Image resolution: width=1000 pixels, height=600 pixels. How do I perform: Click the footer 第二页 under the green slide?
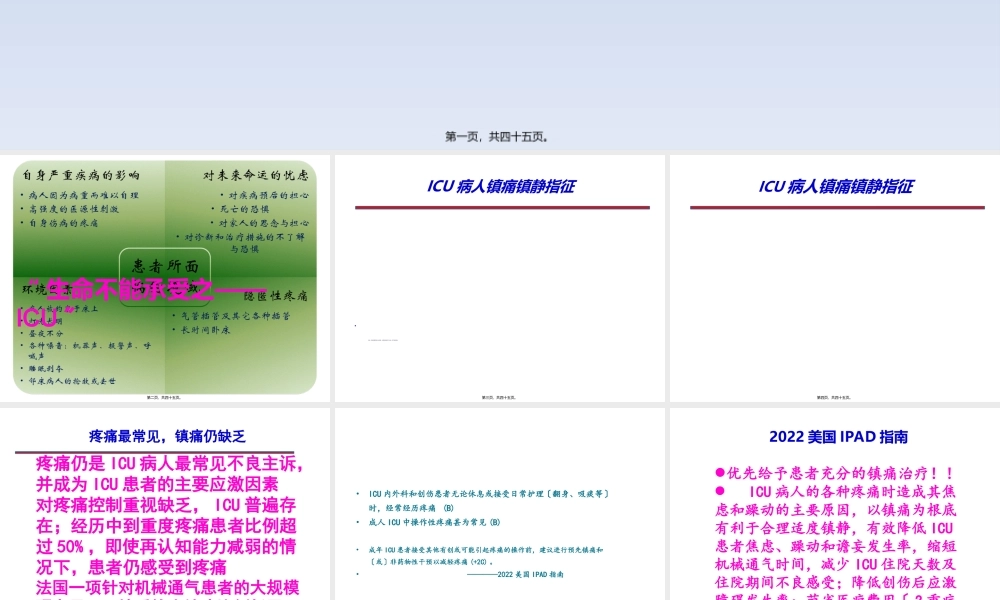164,397
